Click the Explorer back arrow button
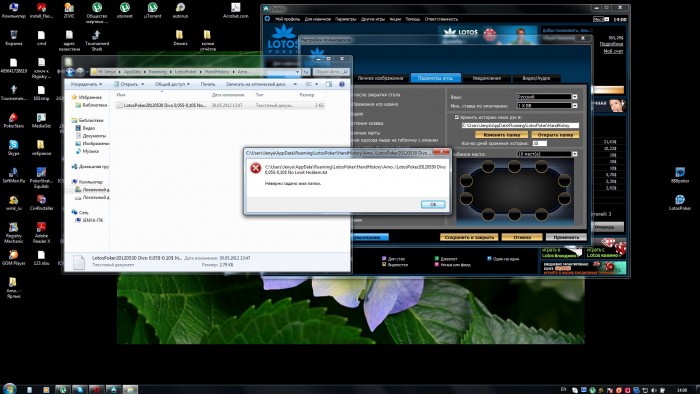 click(x=70, y=72)
